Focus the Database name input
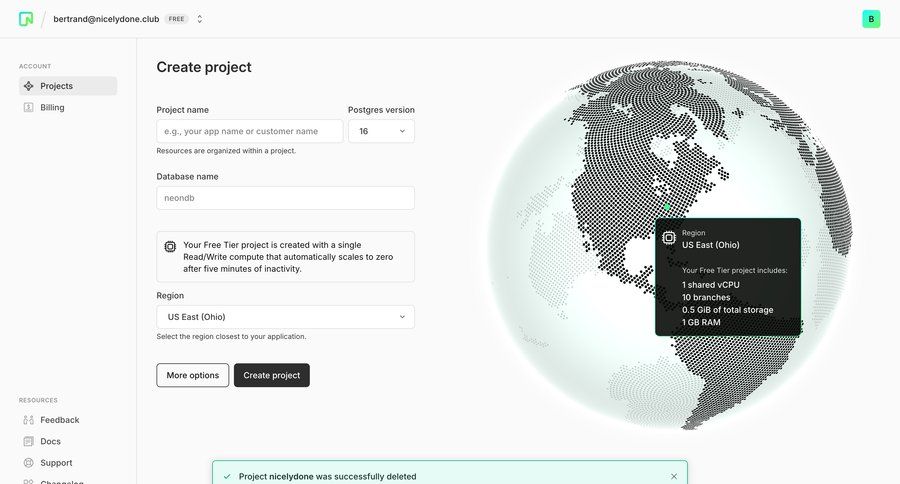 [285, 198]
